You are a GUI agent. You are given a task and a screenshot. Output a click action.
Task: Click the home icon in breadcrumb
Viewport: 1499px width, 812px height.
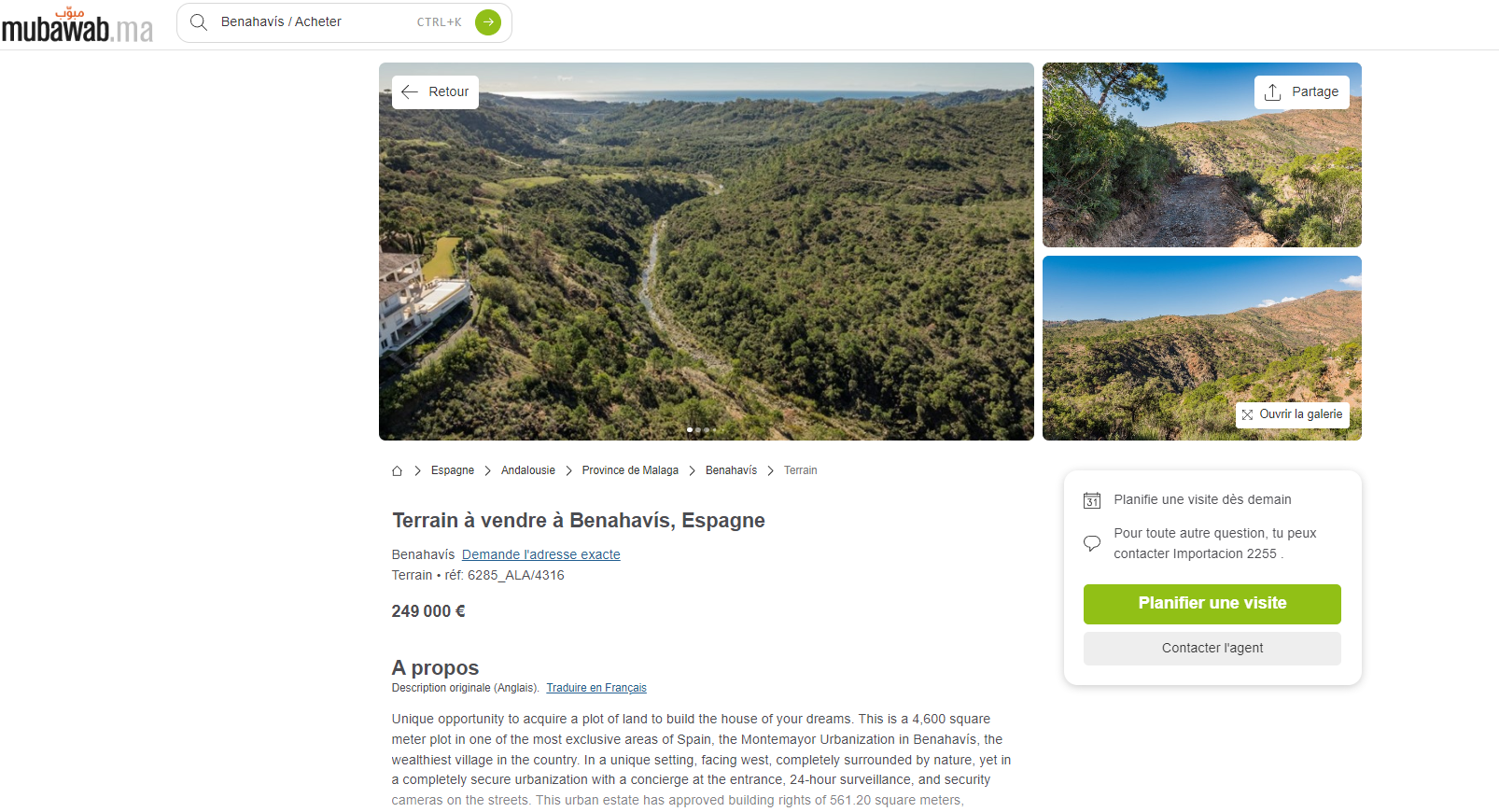point(397,470)
